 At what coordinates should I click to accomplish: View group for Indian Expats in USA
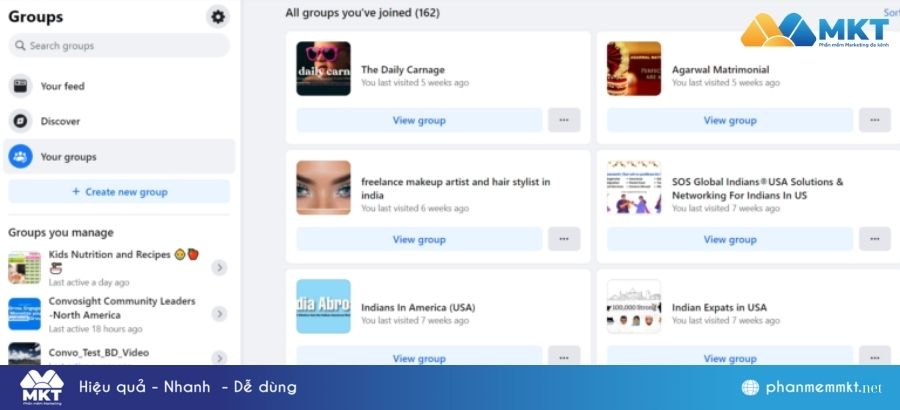tap(730, 355)
